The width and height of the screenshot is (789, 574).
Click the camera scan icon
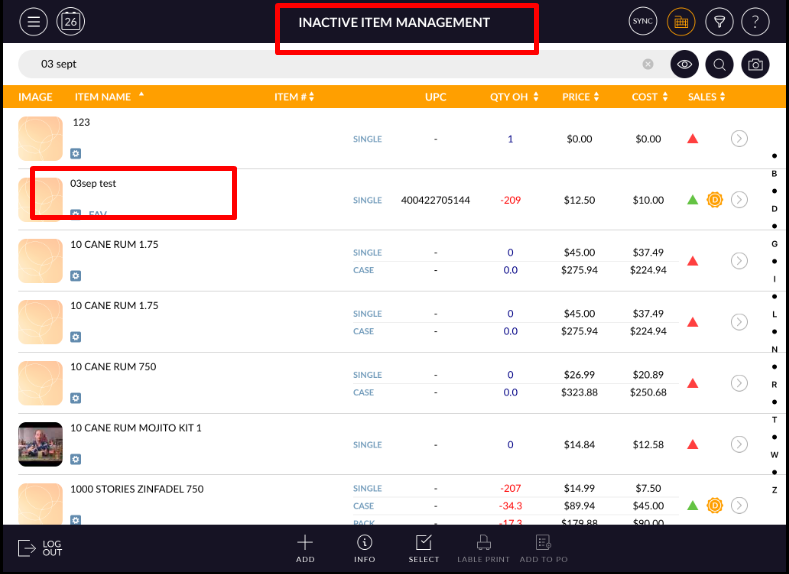pos(756,64)
